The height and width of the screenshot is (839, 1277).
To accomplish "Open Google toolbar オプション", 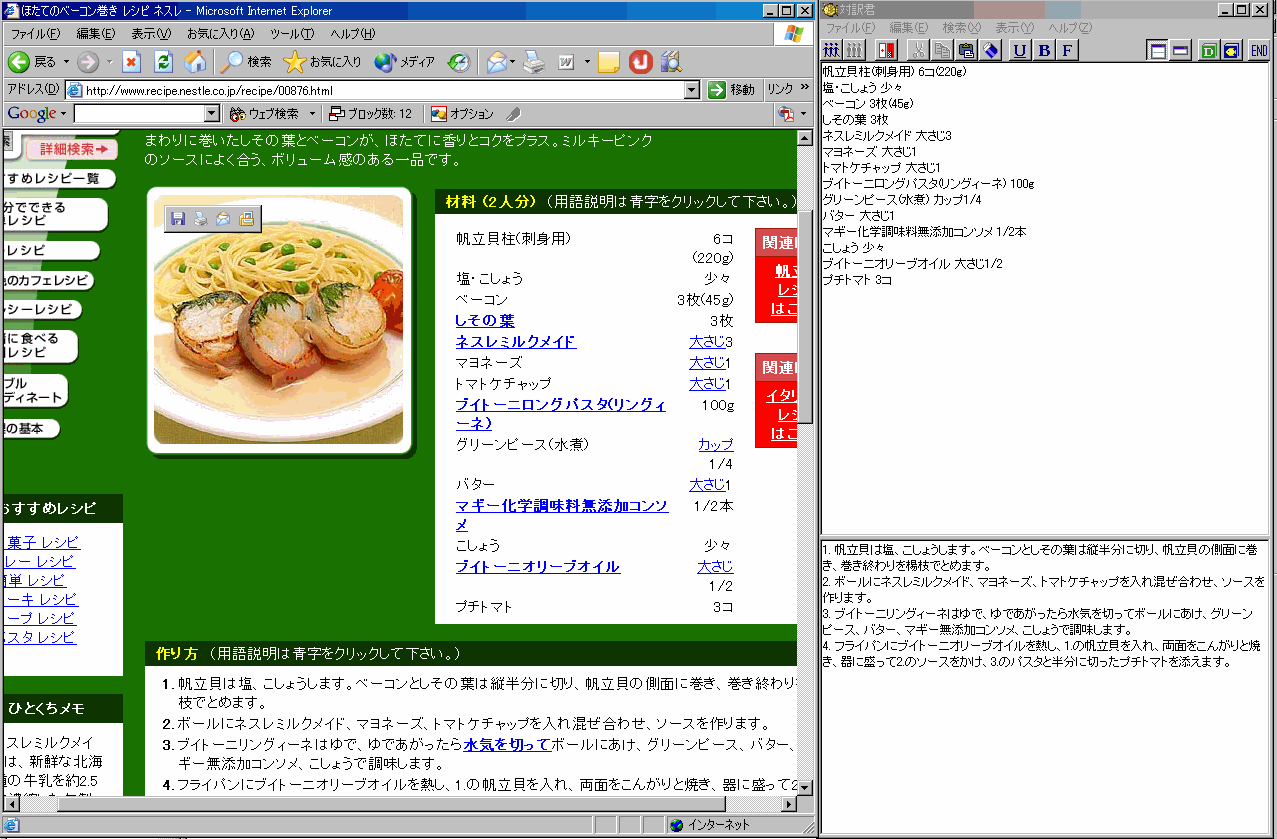I will tap(463, 114).
